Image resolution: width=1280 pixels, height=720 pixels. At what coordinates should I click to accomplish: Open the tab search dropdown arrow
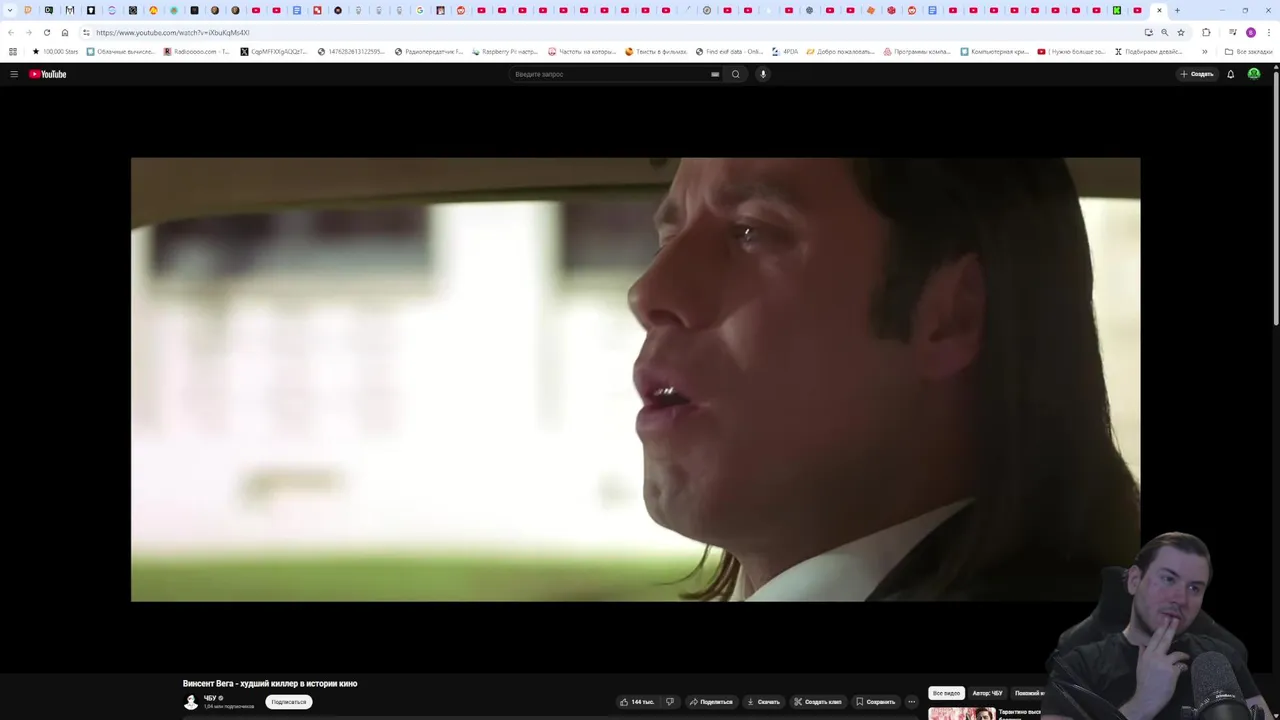pyautogui.click(x=10, y=10)
